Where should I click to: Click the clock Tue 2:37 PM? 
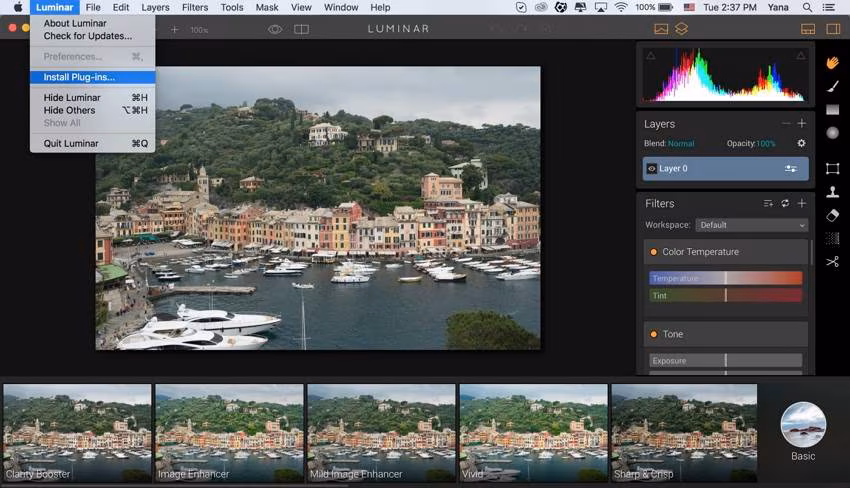[x=730, y=8]
